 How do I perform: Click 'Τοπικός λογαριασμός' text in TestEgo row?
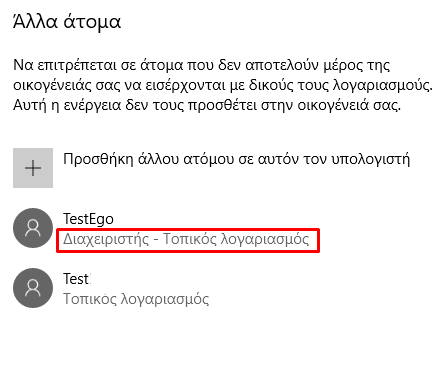236,239
